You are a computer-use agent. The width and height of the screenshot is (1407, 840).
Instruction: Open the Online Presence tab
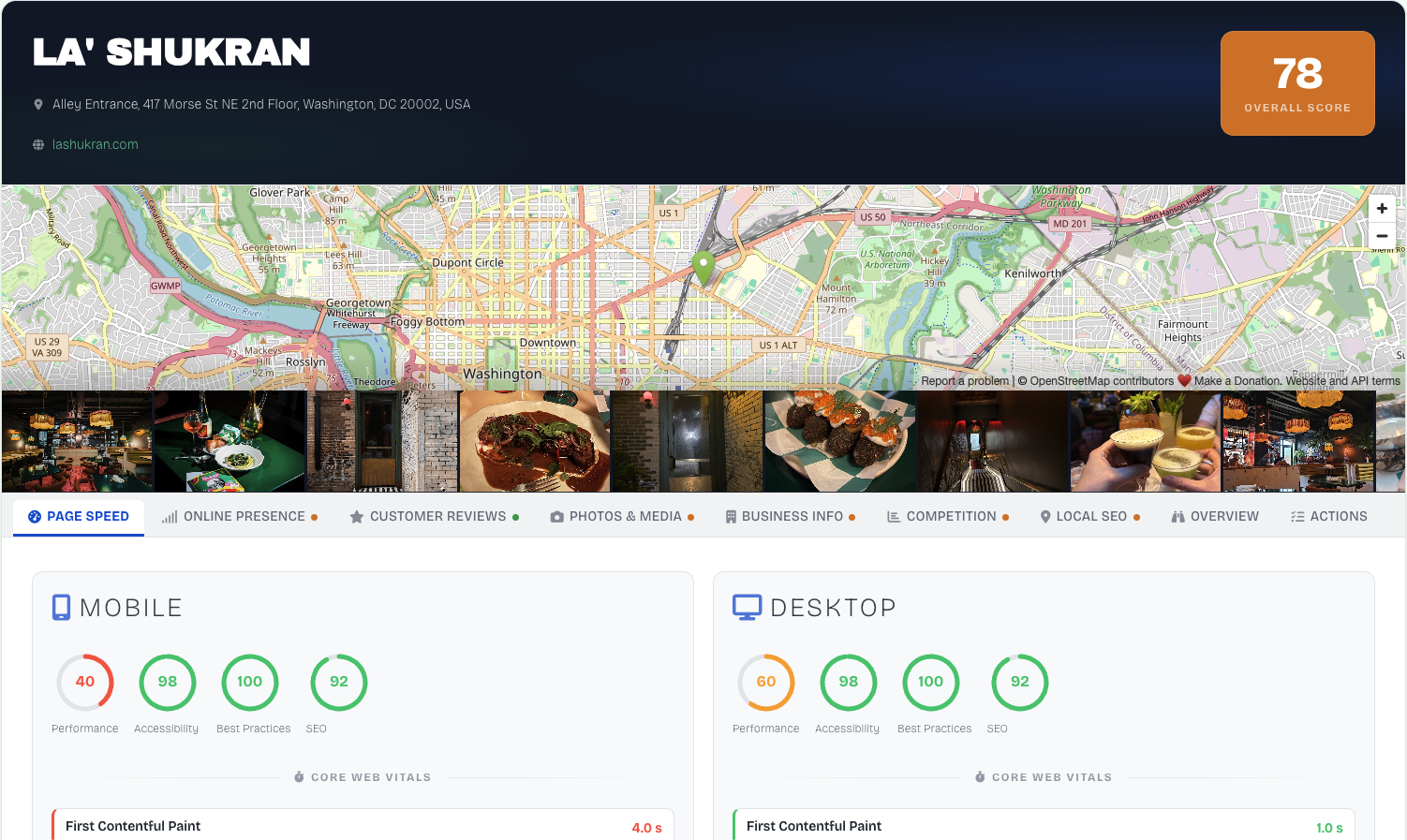click(240, 517)
